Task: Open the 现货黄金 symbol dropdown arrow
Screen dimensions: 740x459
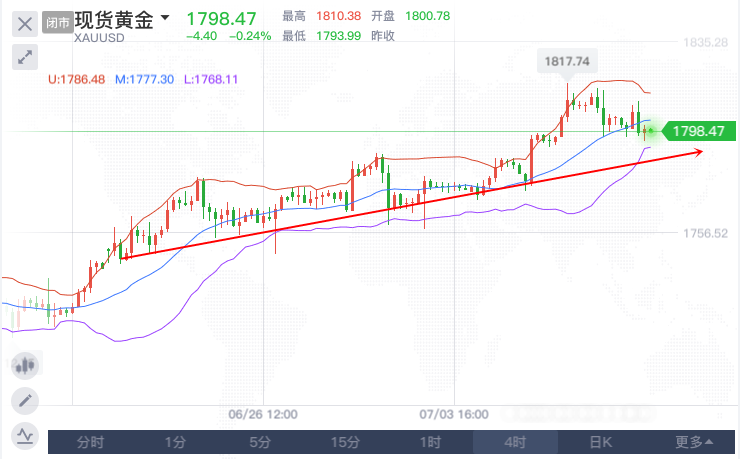Action: tap(164, 18)
